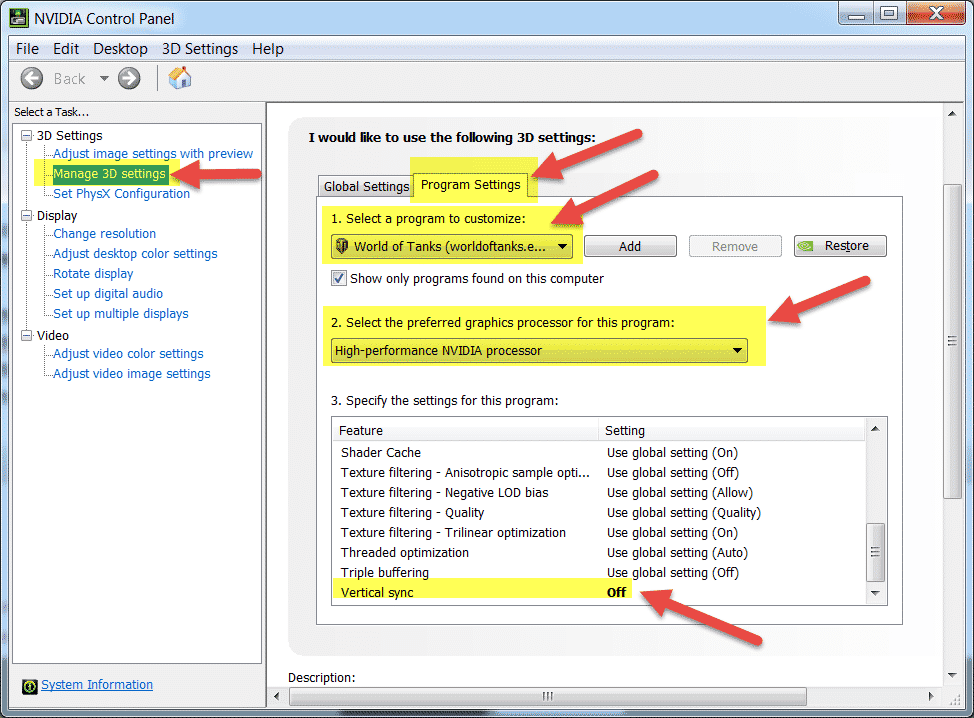Open the Edit menu
Screen dimensions: 974x718
(66, 49)
